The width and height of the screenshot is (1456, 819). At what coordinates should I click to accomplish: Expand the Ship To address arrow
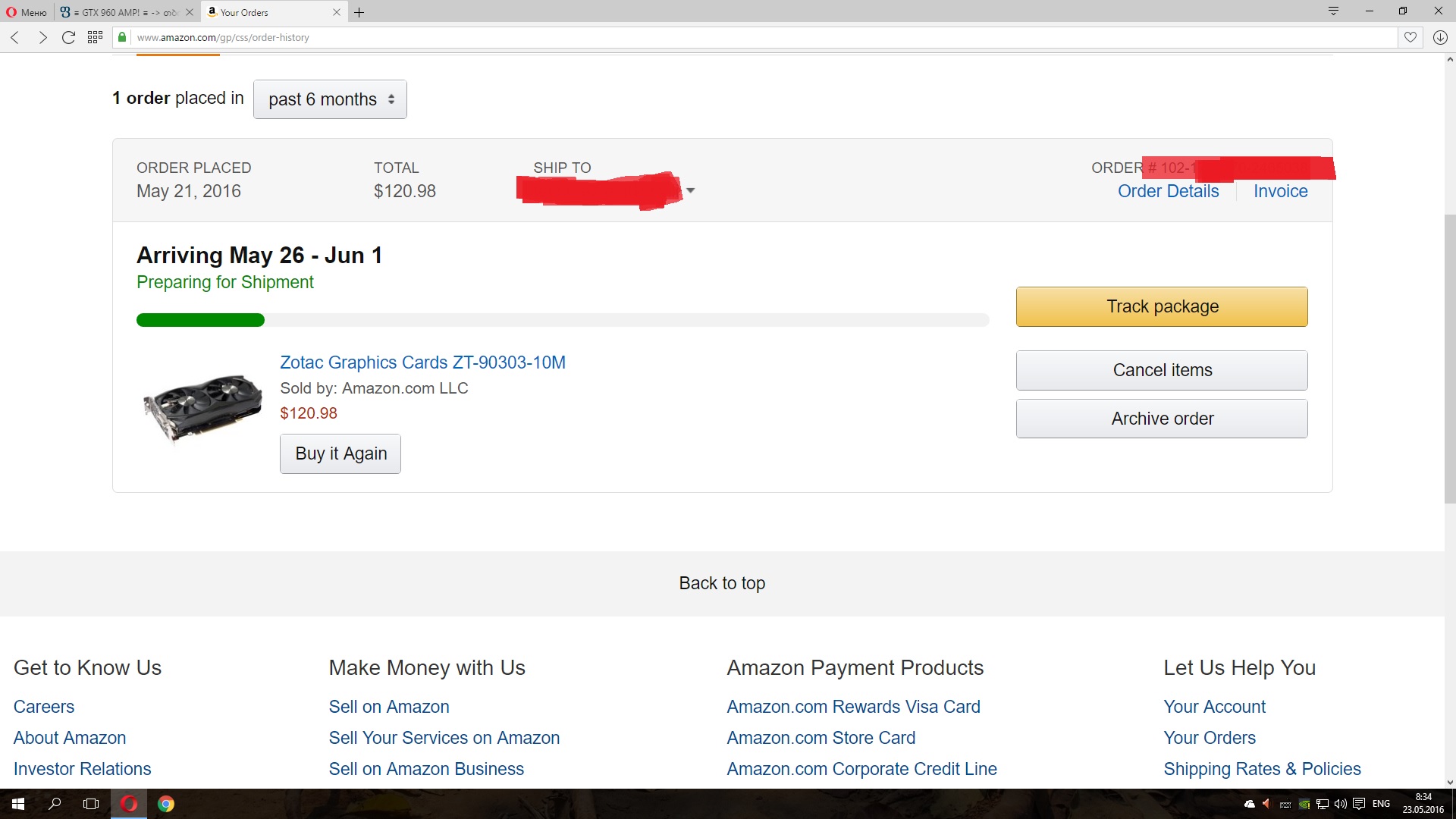[x=690, y=190]
